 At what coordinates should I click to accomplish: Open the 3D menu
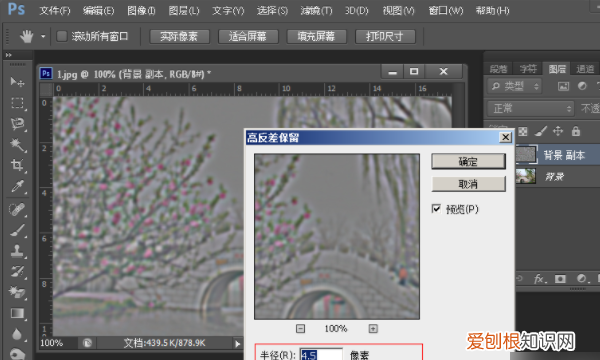tap(356, 10)
